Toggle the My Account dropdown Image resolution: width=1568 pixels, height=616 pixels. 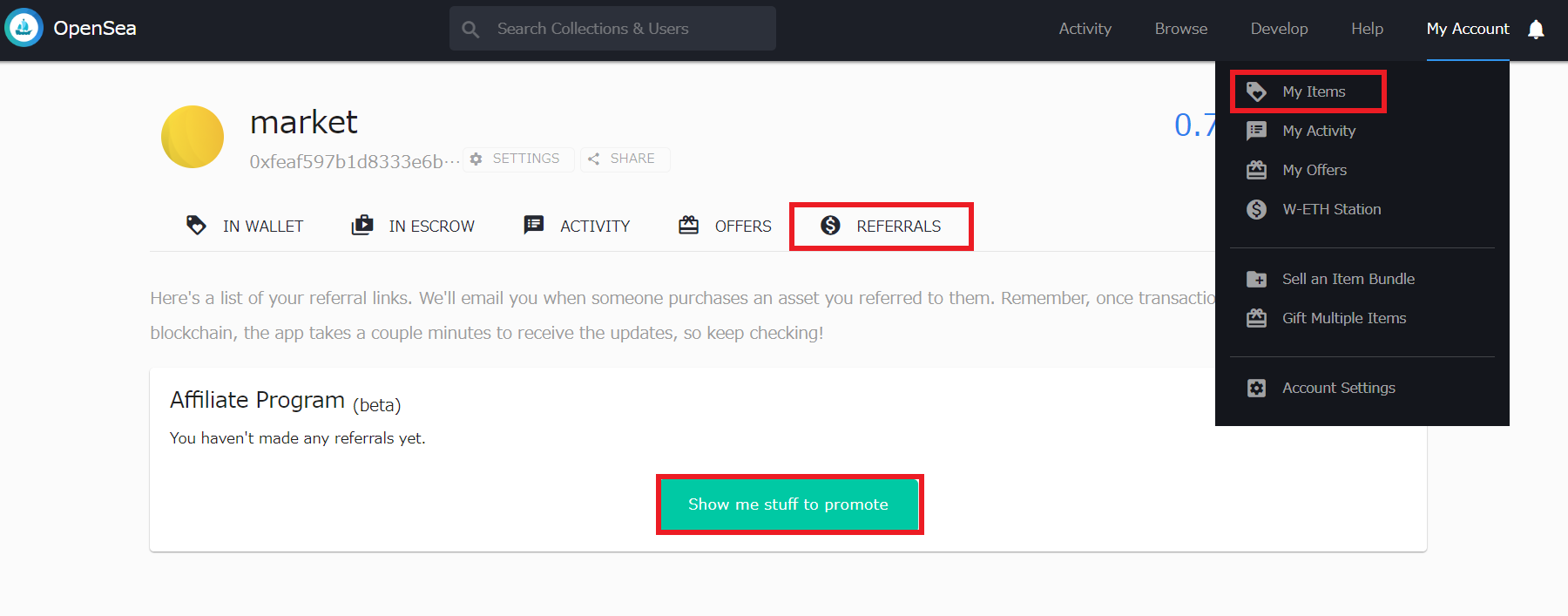(x=1468, y=29)
